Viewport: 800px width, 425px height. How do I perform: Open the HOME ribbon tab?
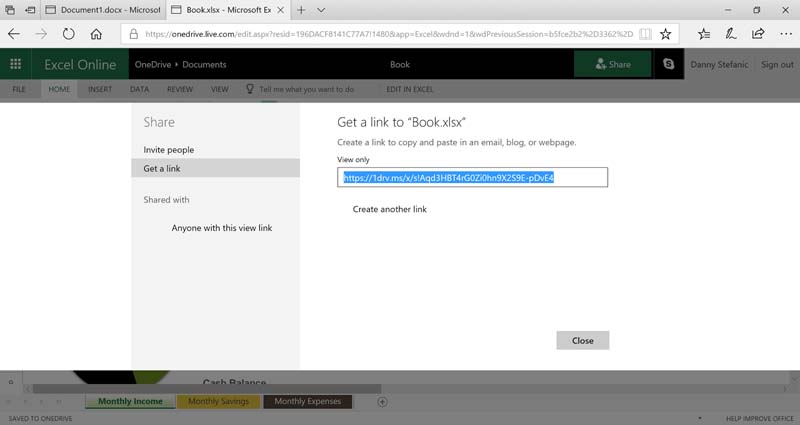[x=59, y=89]
